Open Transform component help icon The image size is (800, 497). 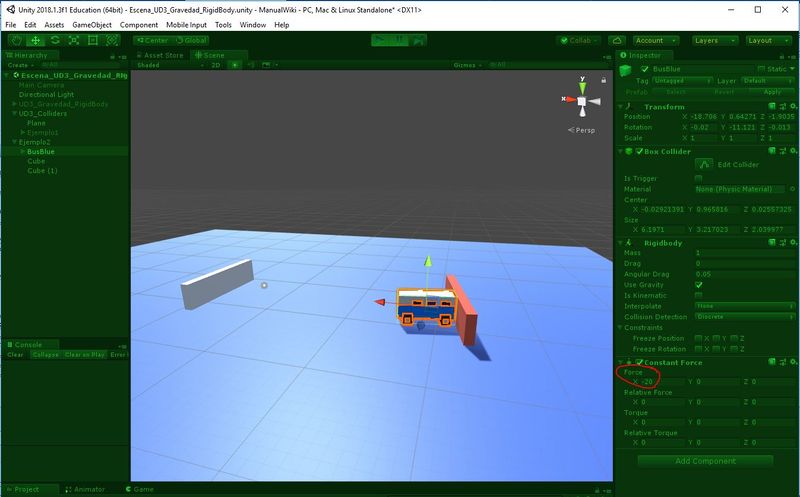[x=772, y=106]
